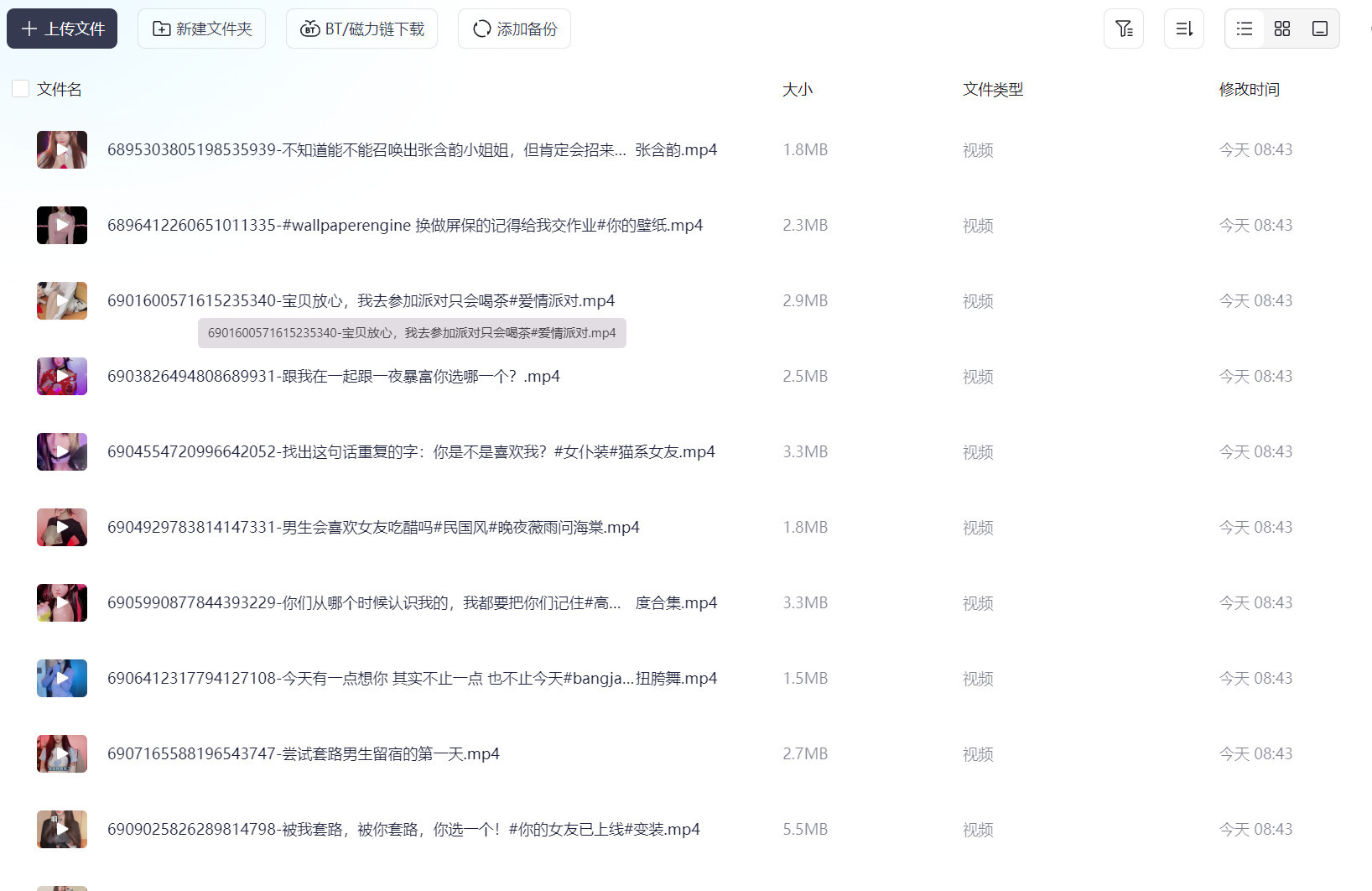Open BT/磁力链下载 download option

click(361, 29)
